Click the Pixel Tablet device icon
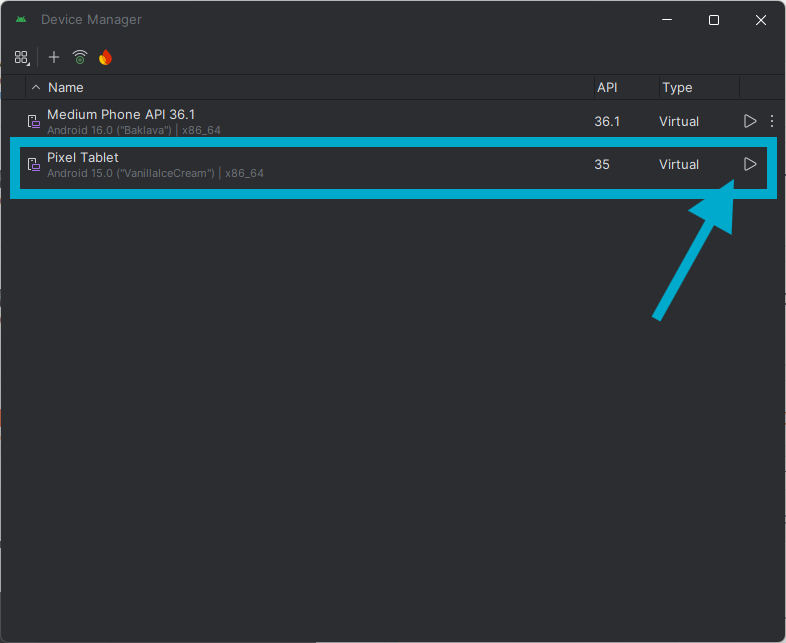The image size is (786, 643). click(33, 165)
